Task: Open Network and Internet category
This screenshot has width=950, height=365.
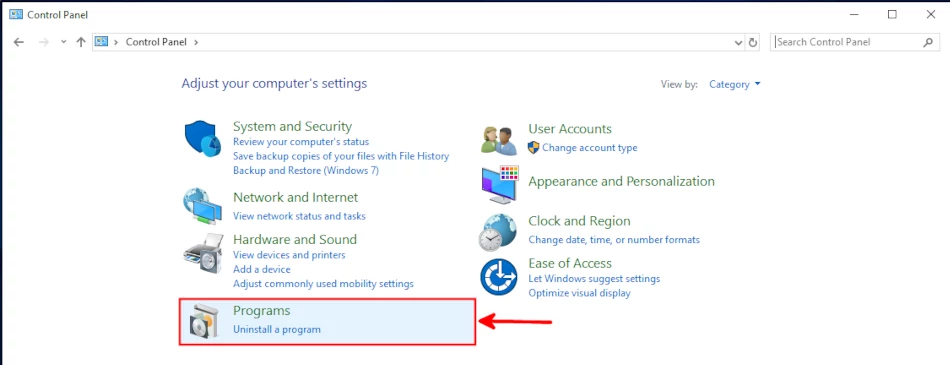Action: point(296,197)
